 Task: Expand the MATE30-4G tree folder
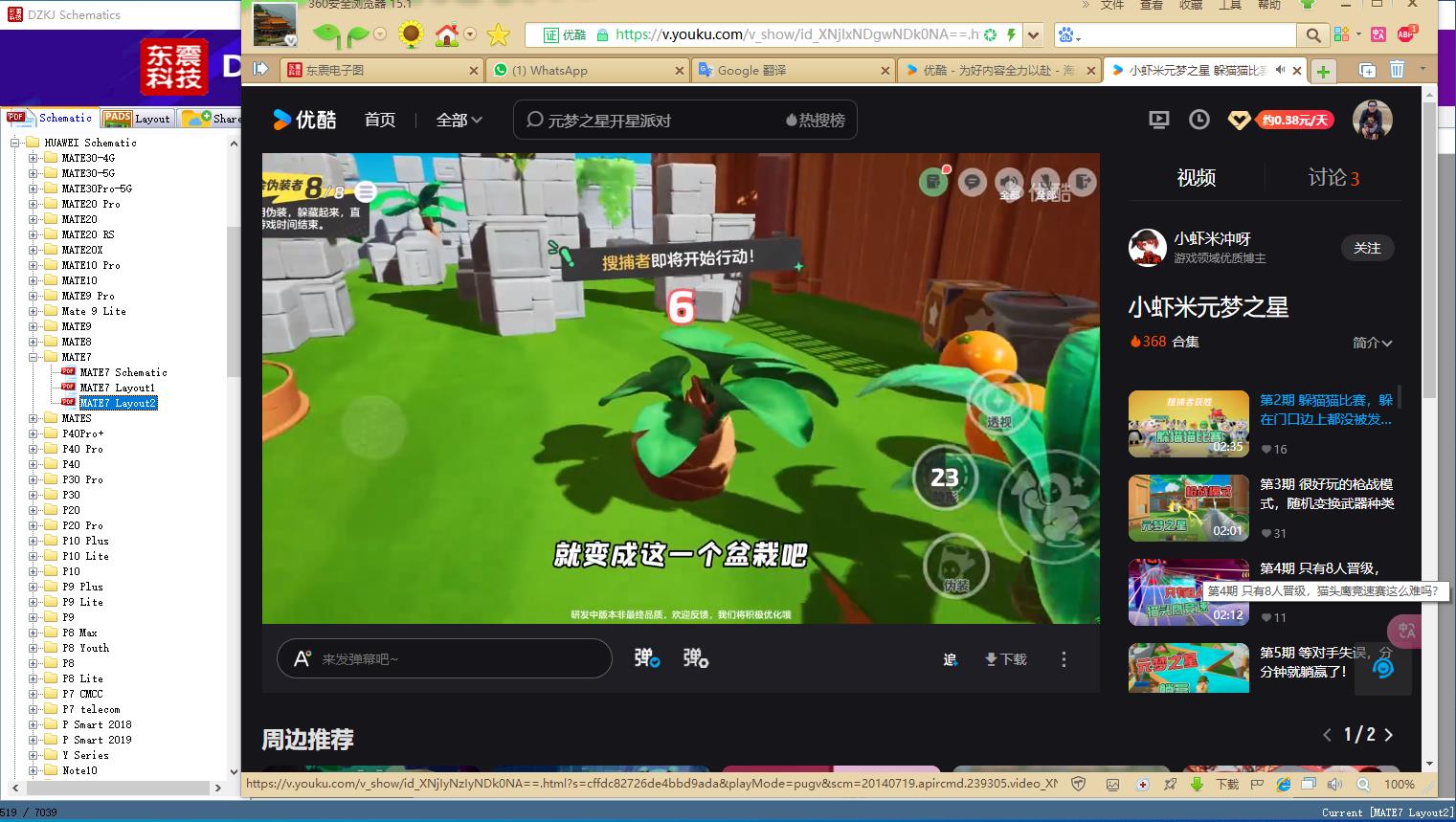click(x=34, y=158)
